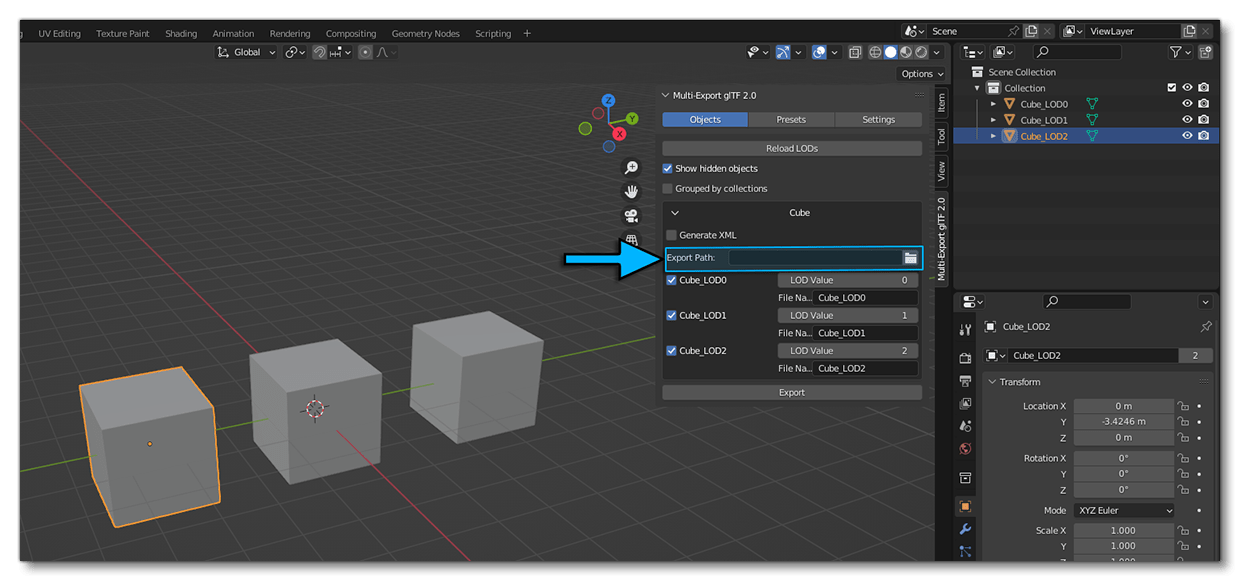The height and width of the screenshot is (581, 1240).
Task: Click the new scene icon next to Scene
Action: [x=1032, y=31]
